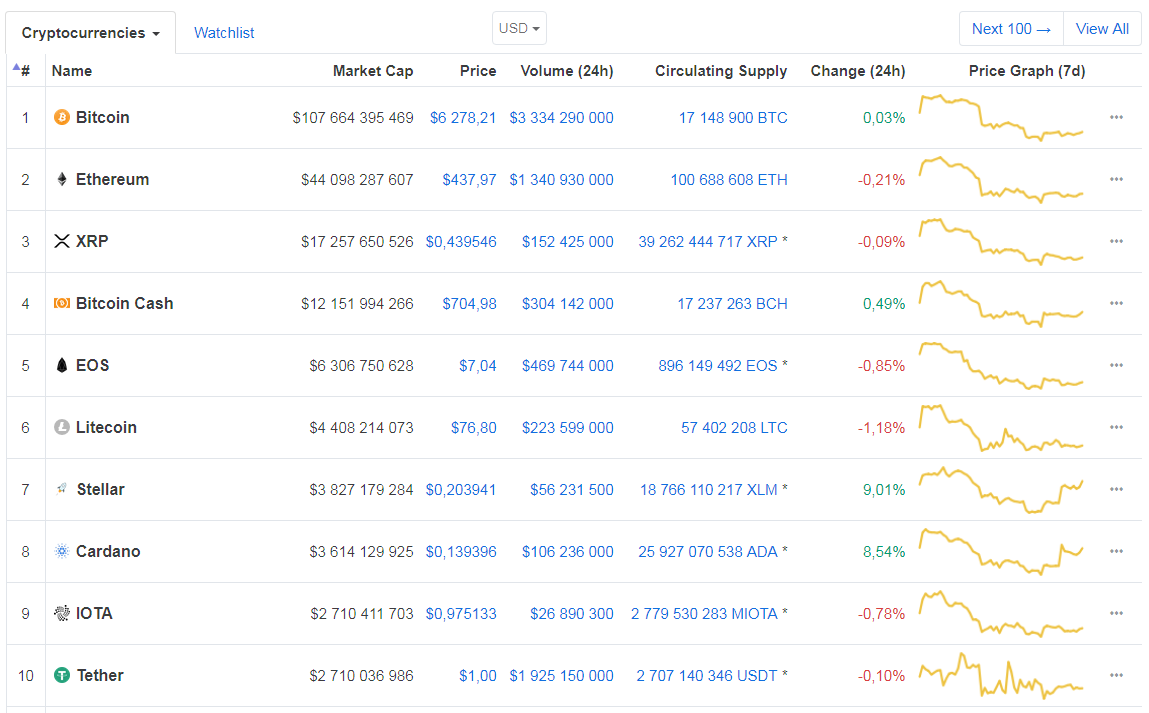
Task: Click Stellar change value 9,01%
Action: (x=884, y=489)
